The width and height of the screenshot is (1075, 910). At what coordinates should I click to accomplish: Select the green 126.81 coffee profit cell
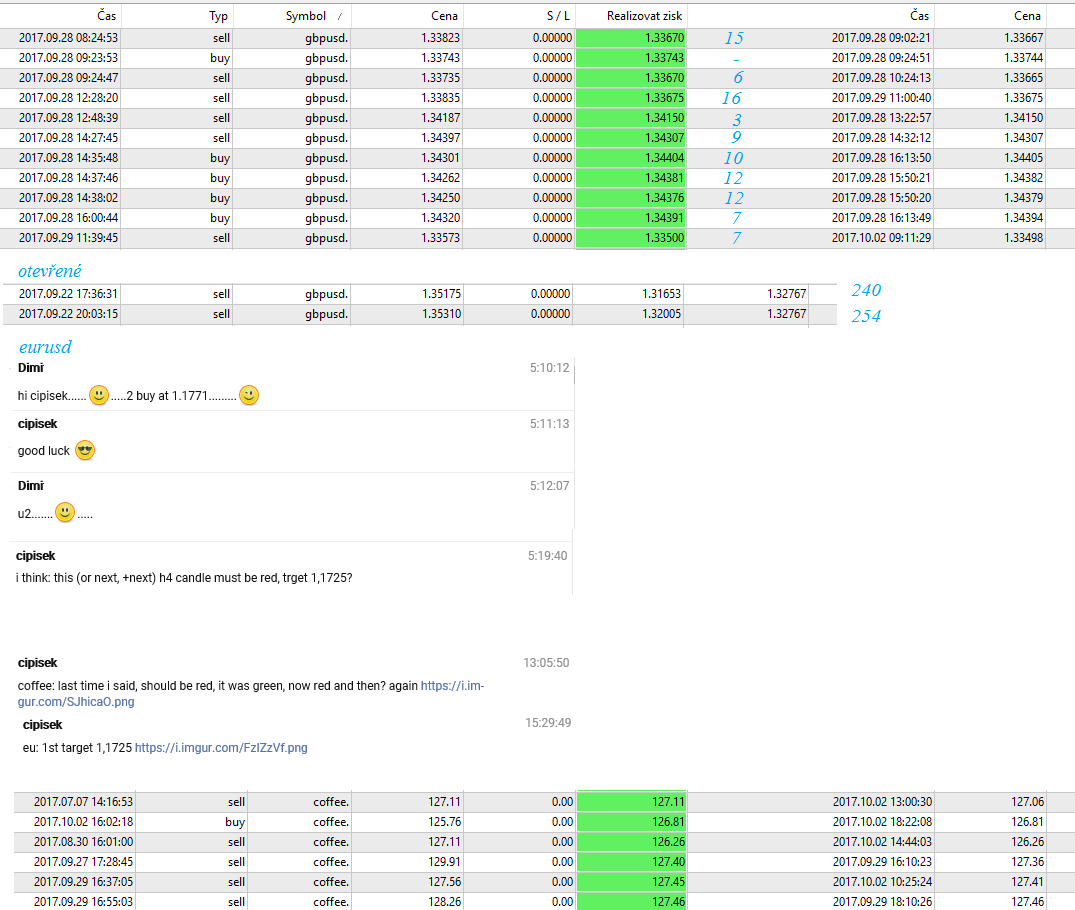tap(631, 822)
